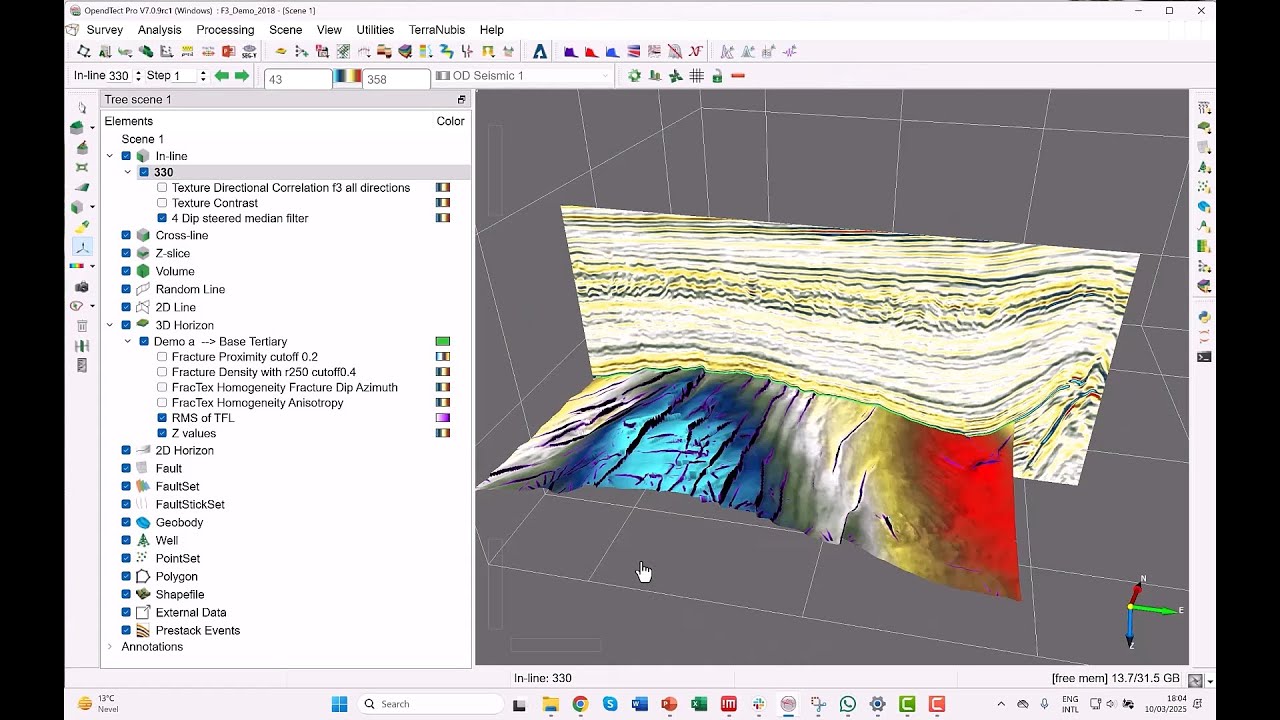Click the color range minimum field 43
The image size is (1280, 720).
pos(298,79)
